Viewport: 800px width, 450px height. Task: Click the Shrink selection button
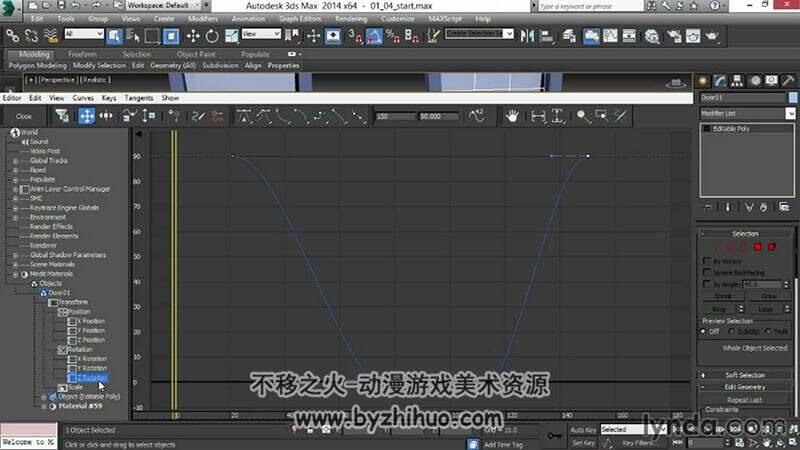(722, 296)
